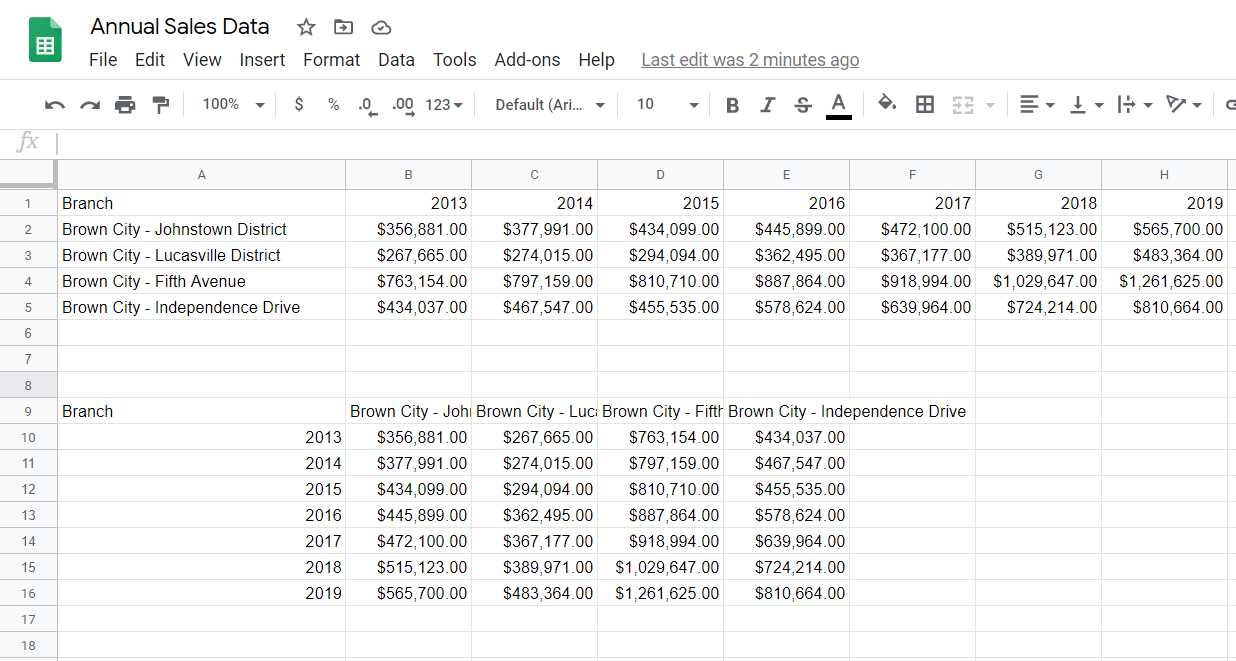Open the Add-ons menu
This screenshot has width=1236, height=661.
click(527, 60)
